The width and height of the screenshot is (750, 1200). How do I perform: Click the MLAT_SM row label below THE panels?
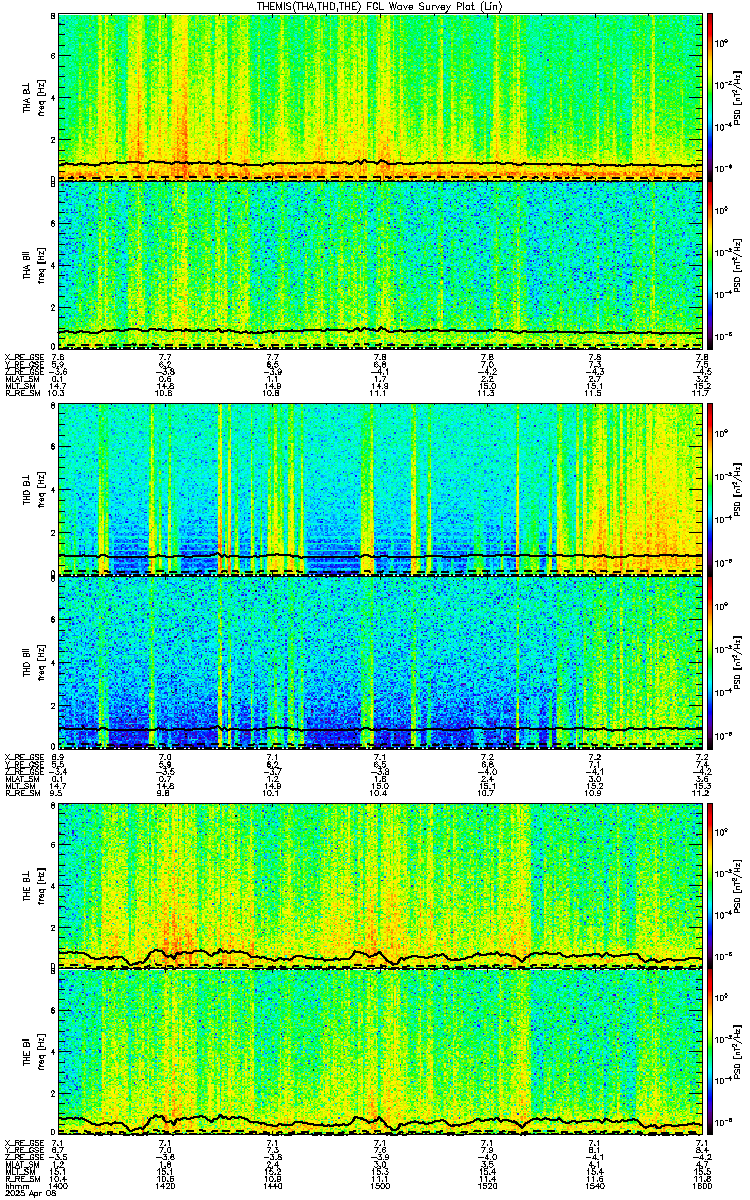click(21, 1165)
